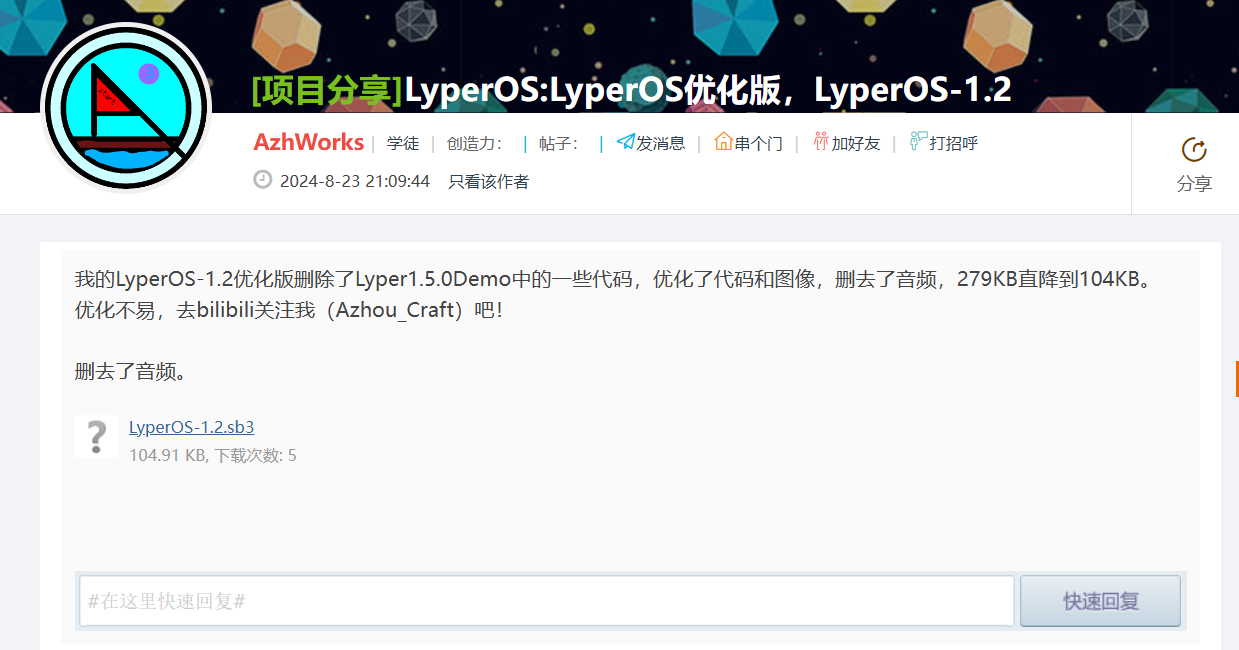Click the share arrow icon

point(1194,150)
